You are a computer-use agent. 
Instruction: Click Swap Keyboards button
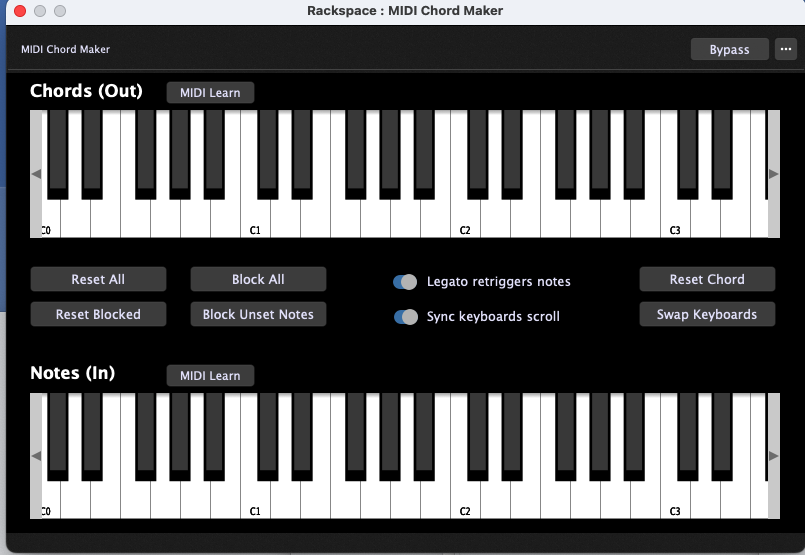tap(707, 314)
